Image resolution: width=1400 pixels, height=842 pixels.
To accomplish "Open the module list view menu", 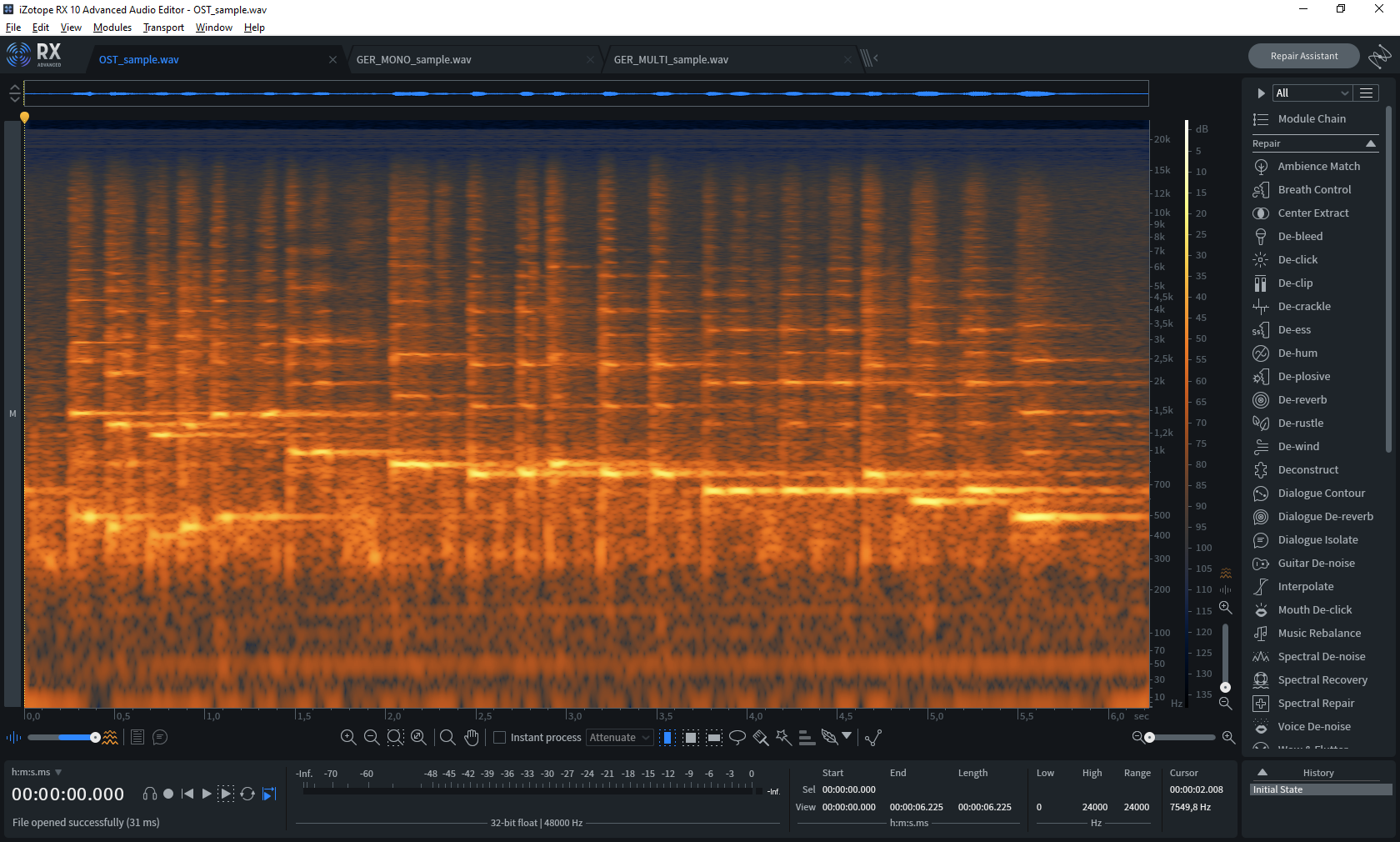I will coord(1366,93).
